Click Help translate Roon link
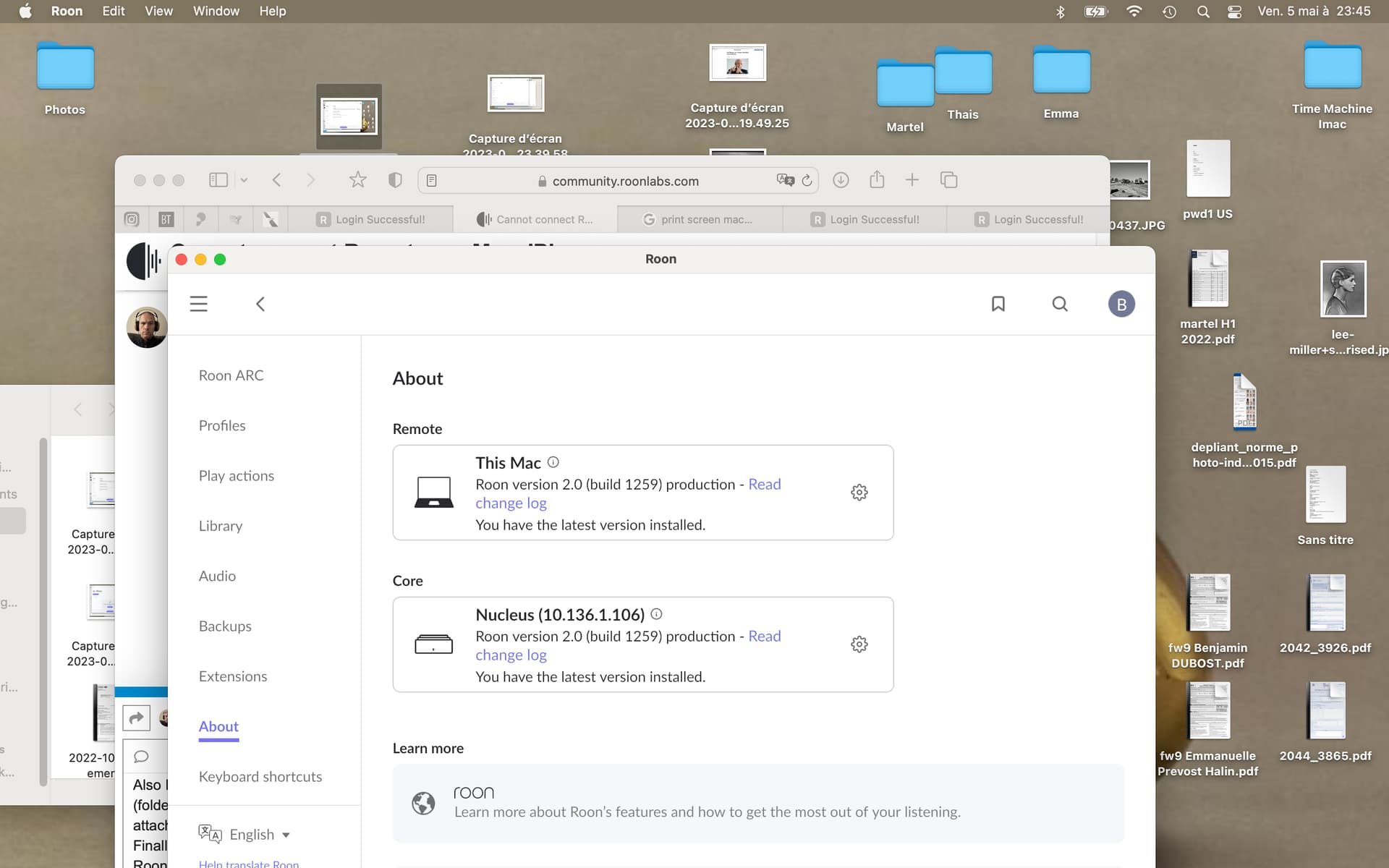 pyautogui.click(x=248, y=864)
